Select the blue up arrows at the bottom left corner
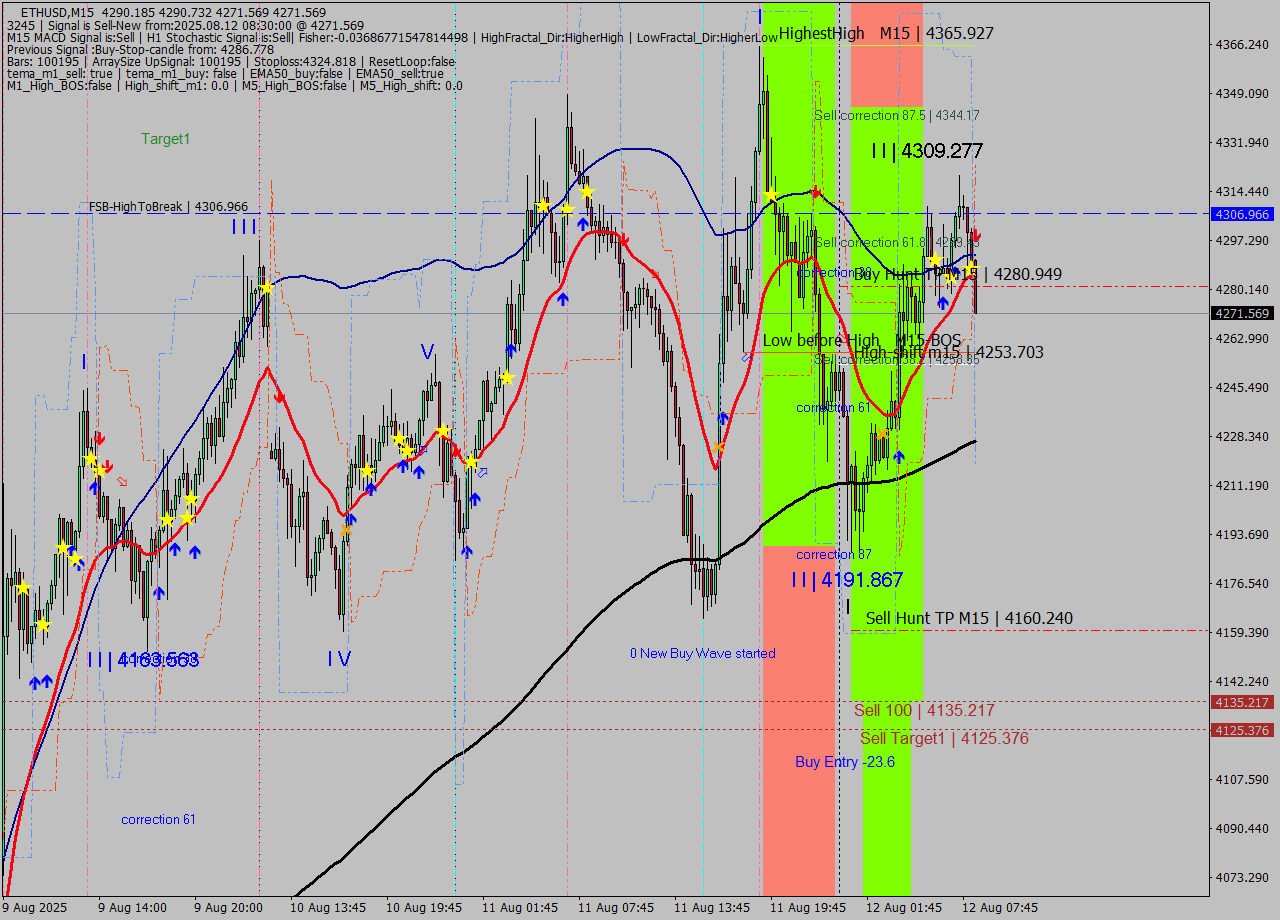The image size is (1280, 920). [40, 682]
